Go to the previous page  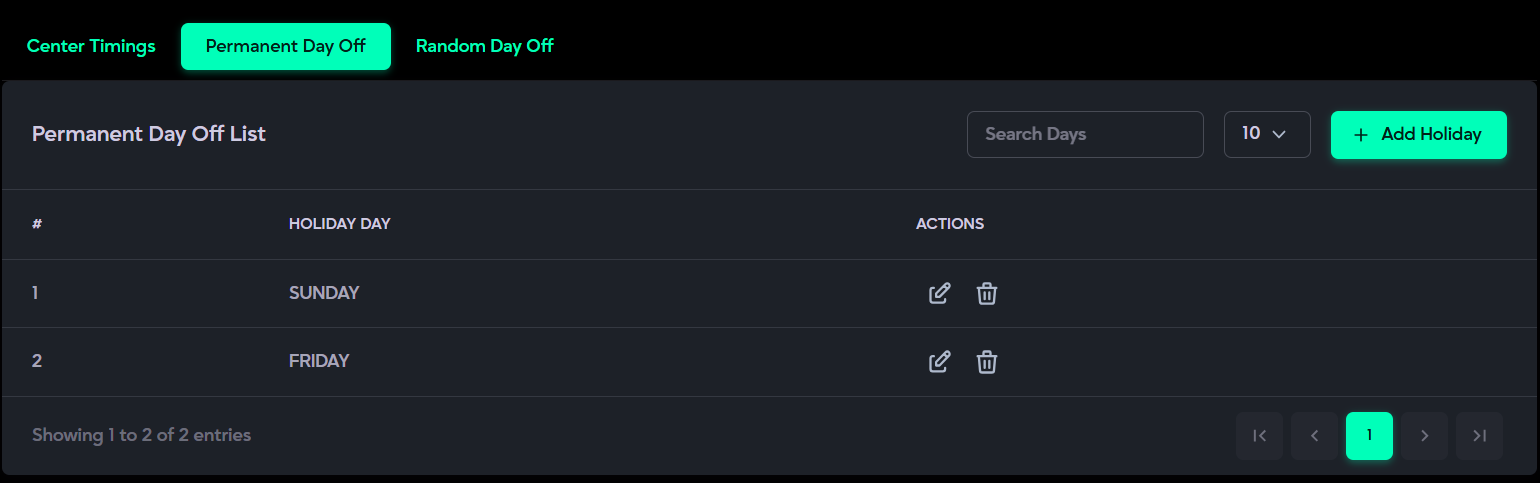(x=1314, y=436)
